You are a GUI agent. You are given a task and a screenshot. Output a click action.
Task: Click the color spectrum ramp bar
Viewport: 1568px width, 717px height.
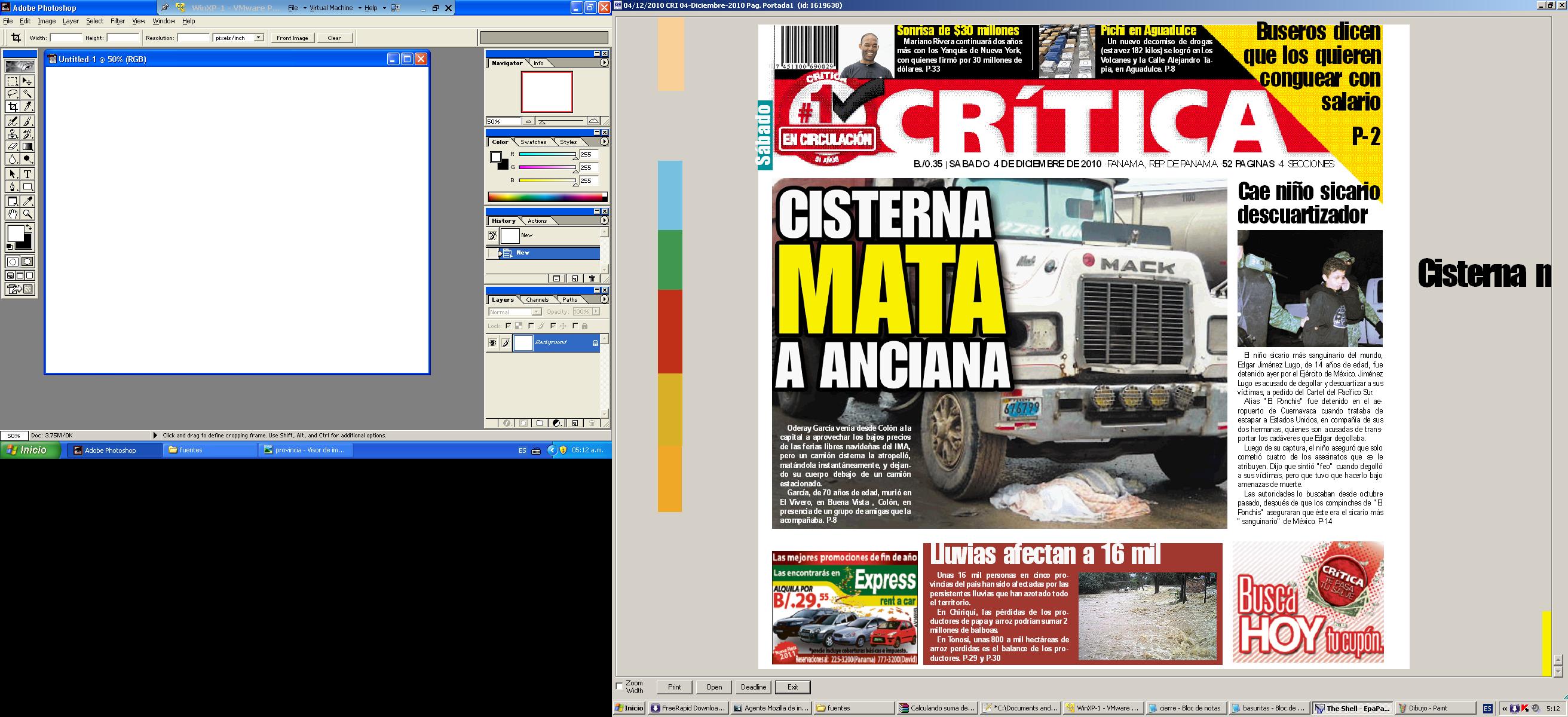[x=547, y=197]
